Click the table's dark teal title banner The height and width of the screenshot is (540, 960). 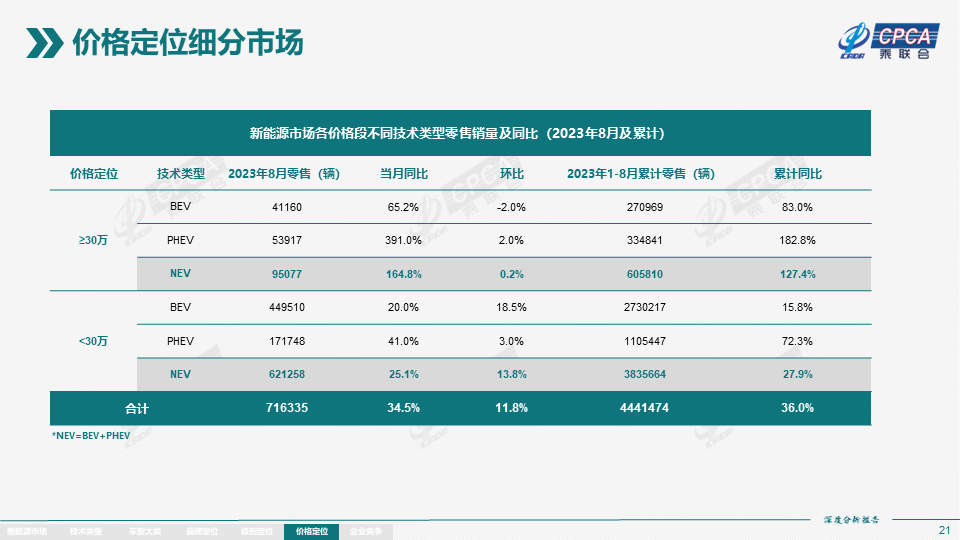click(460, 133)
